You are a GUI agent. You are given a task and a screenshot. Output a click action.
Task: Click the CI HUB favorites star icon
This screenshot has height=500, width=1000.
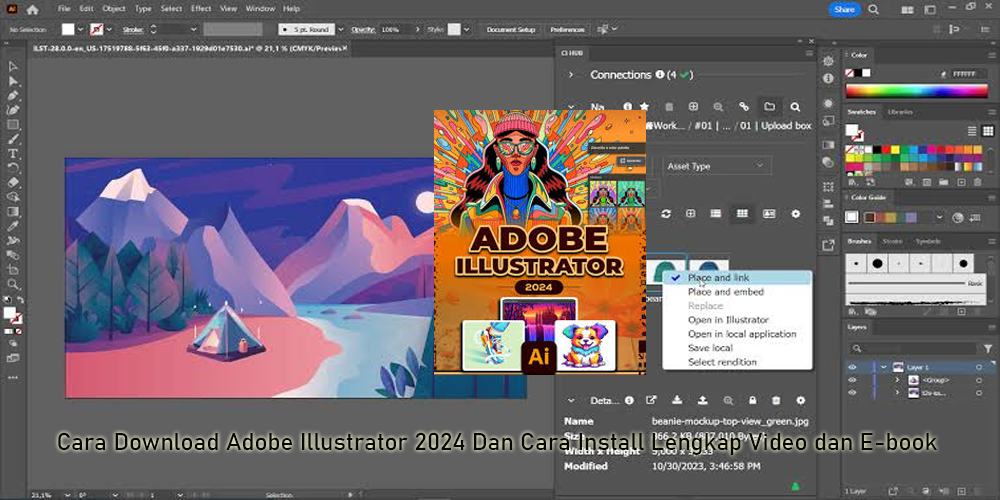644,107
